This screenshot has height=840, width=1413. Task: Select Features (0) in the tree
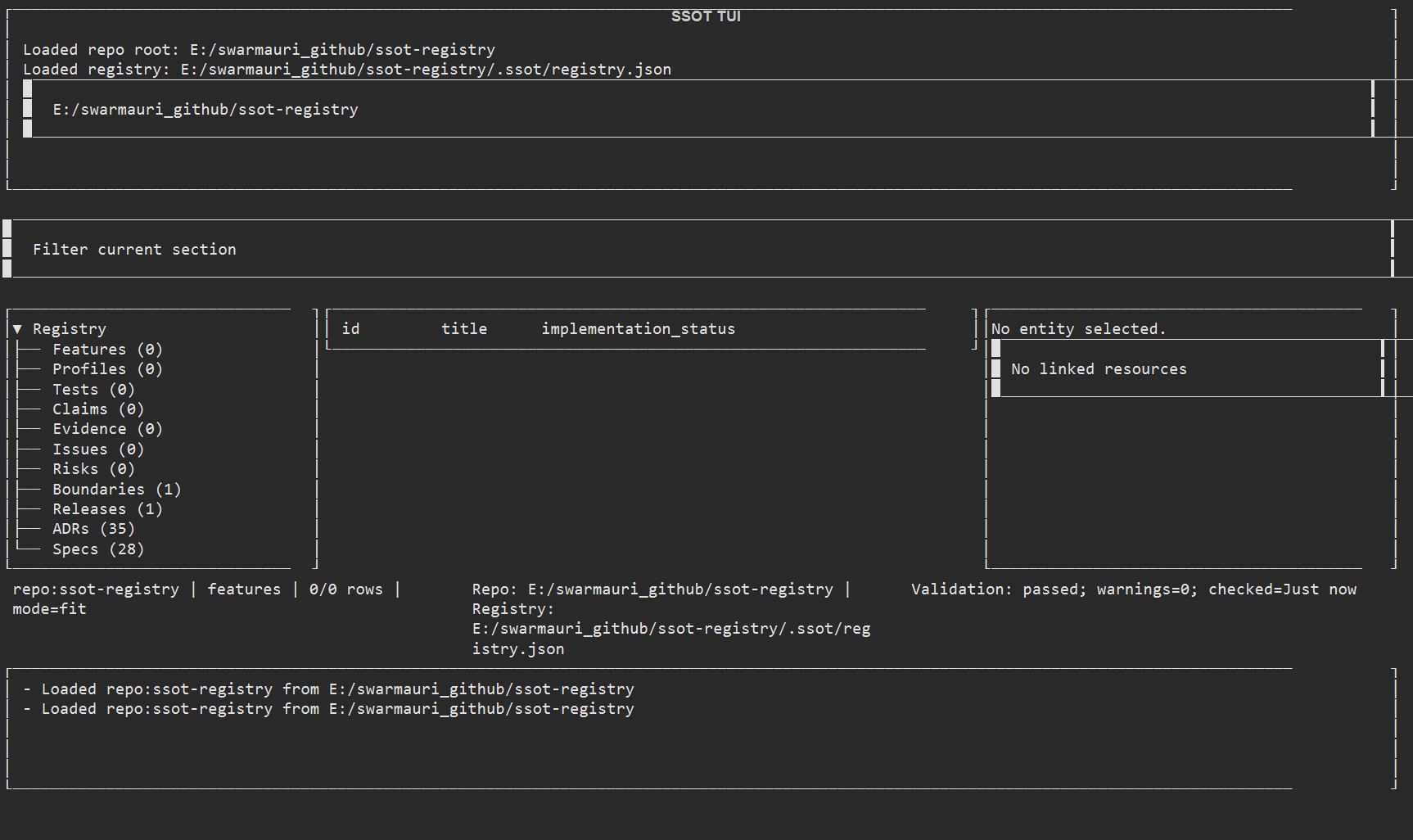[x=107, y=350]
